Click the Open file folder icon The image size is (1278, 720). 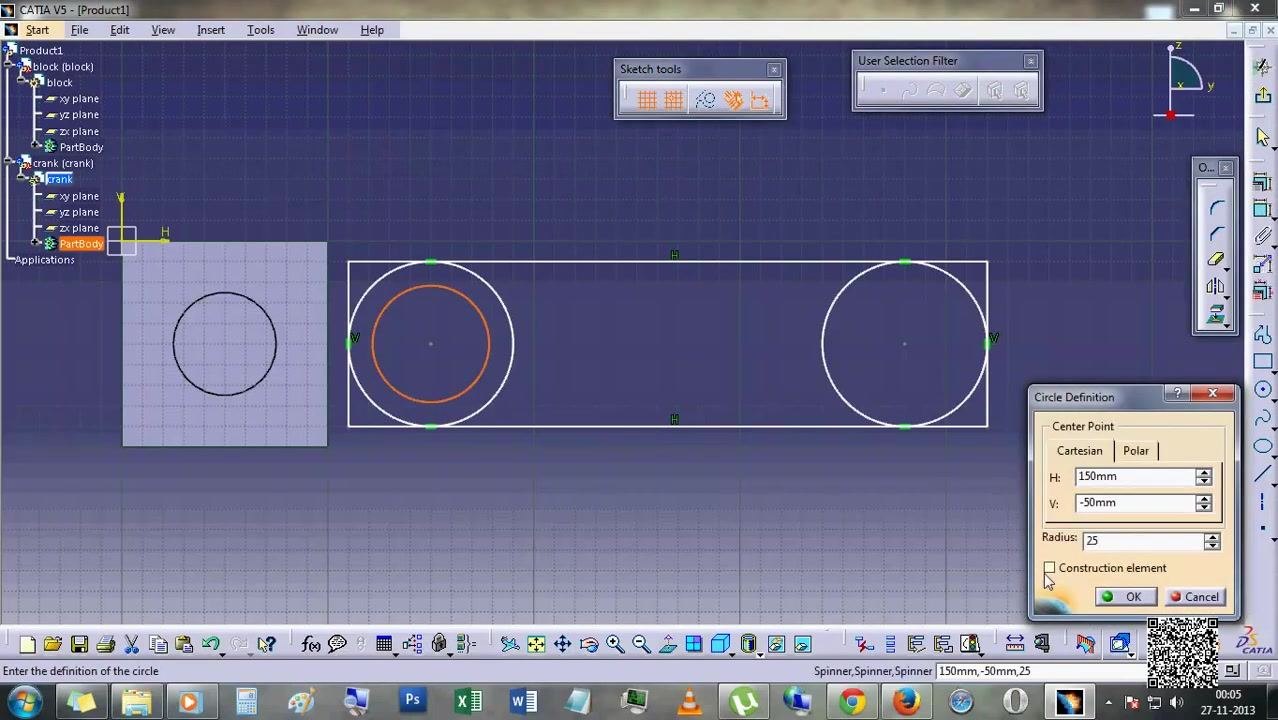53,645
